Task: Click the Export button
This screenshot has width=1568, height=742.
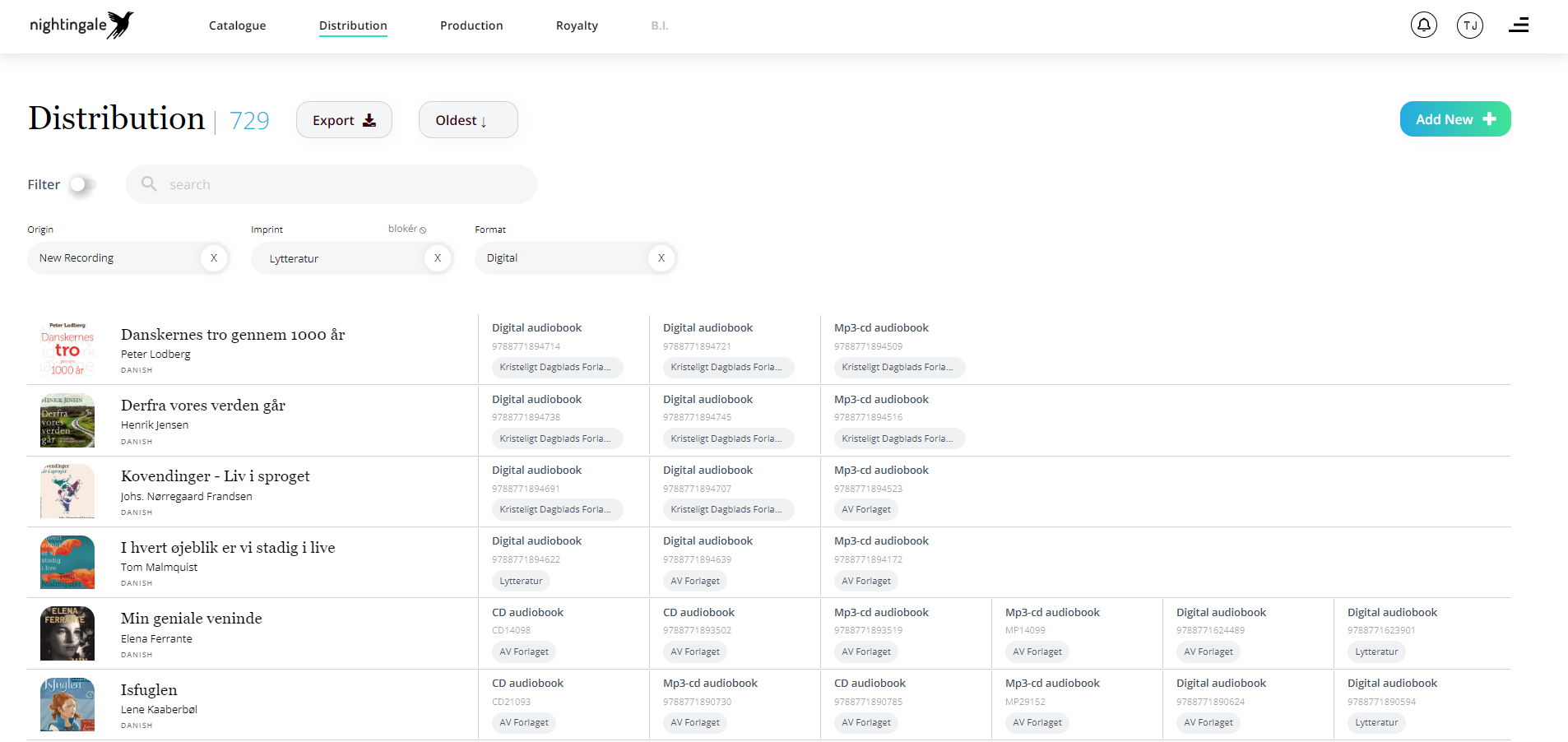Action: pos(344,120)
